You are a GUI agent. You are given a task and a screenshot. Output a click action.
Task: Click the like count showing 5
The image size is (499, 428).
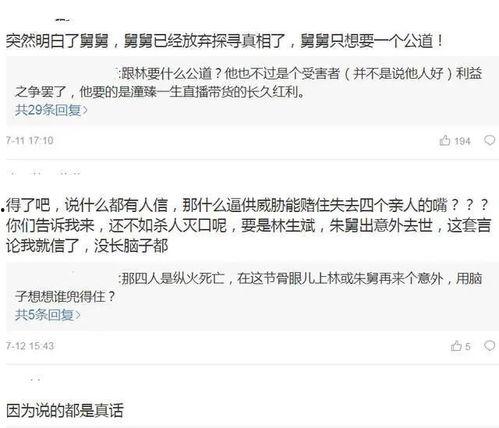[x=468, y=347]
